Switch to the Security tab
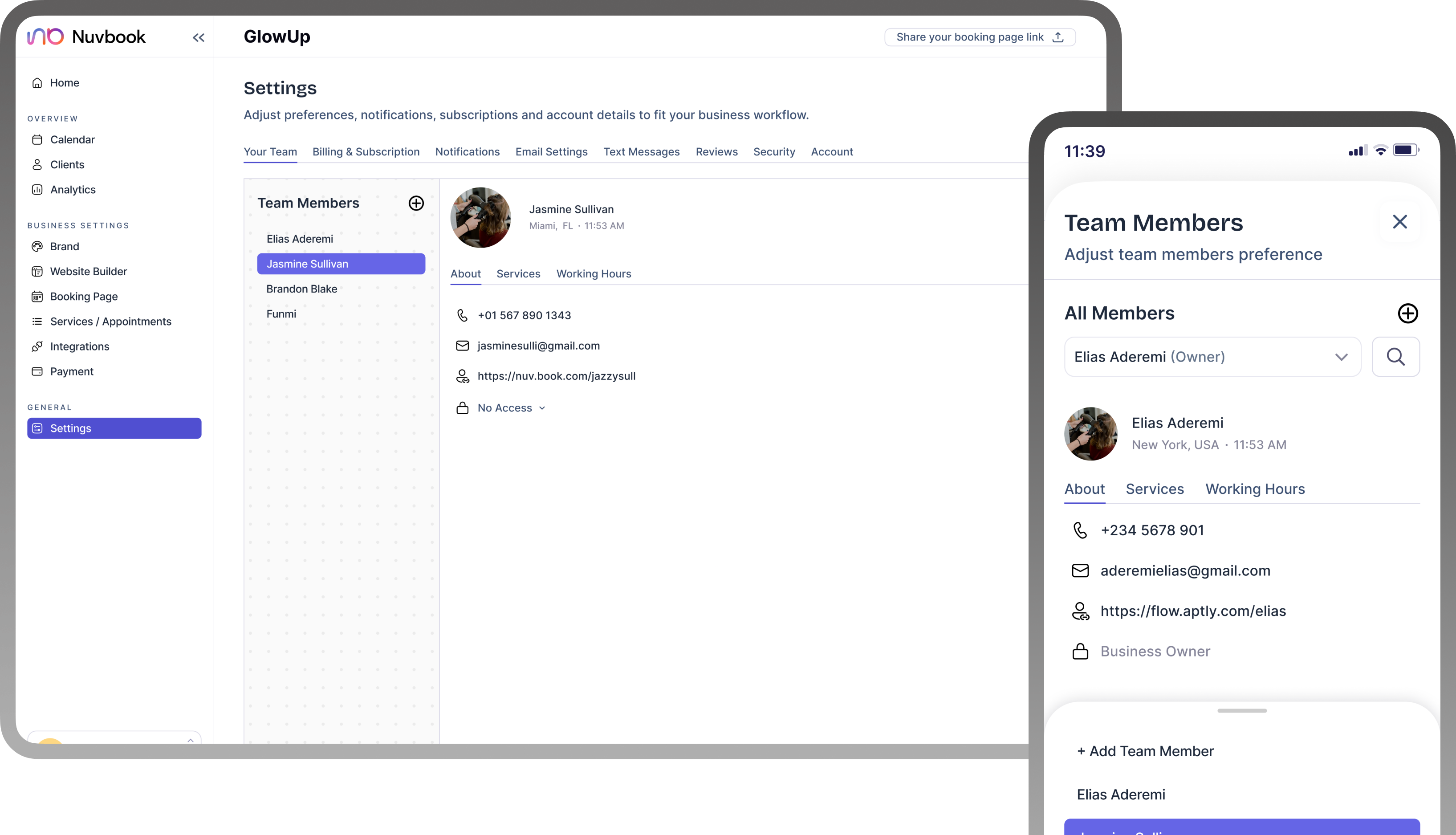Image resolution: width=1456 pixels, height=835 pixels. (774, 152)
